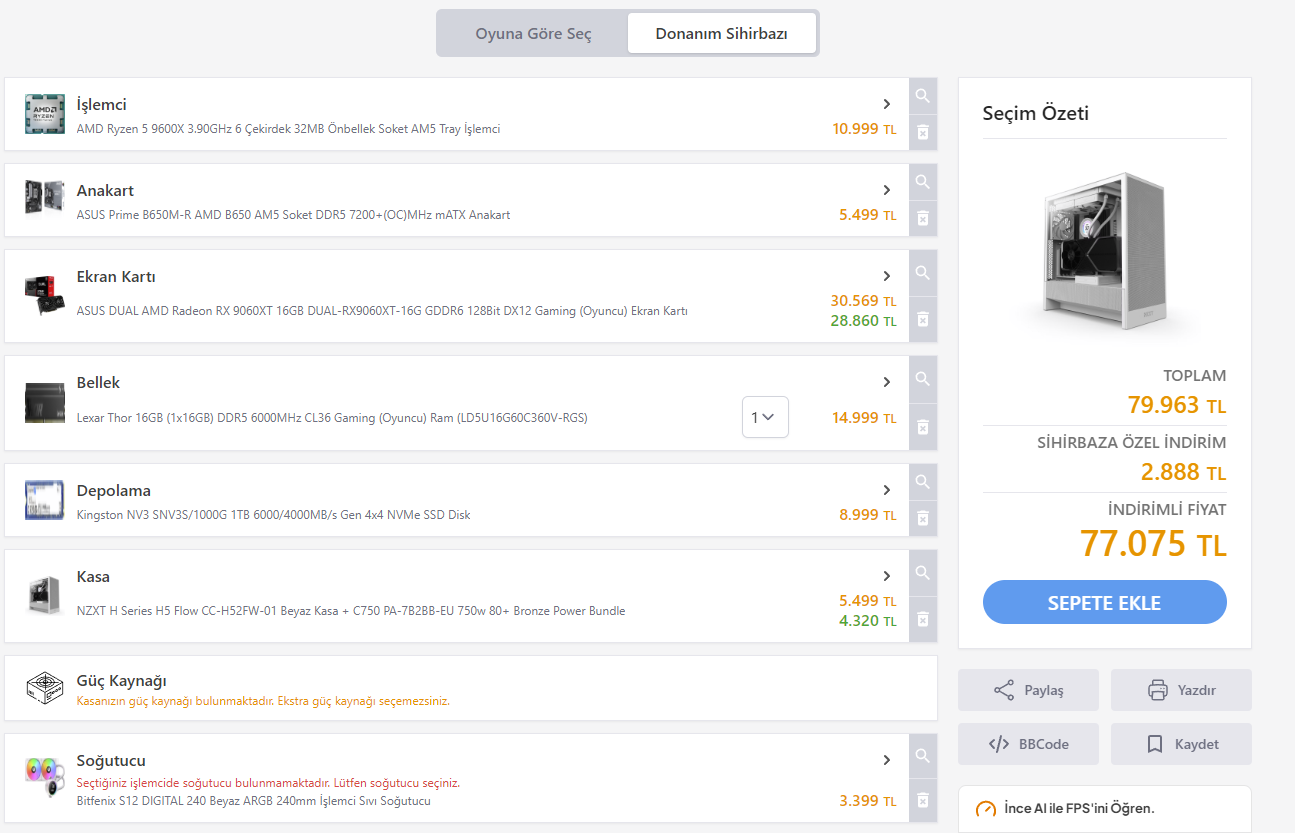
Task: Click the İşlemci price 10.999 TL
Action: 865,129
